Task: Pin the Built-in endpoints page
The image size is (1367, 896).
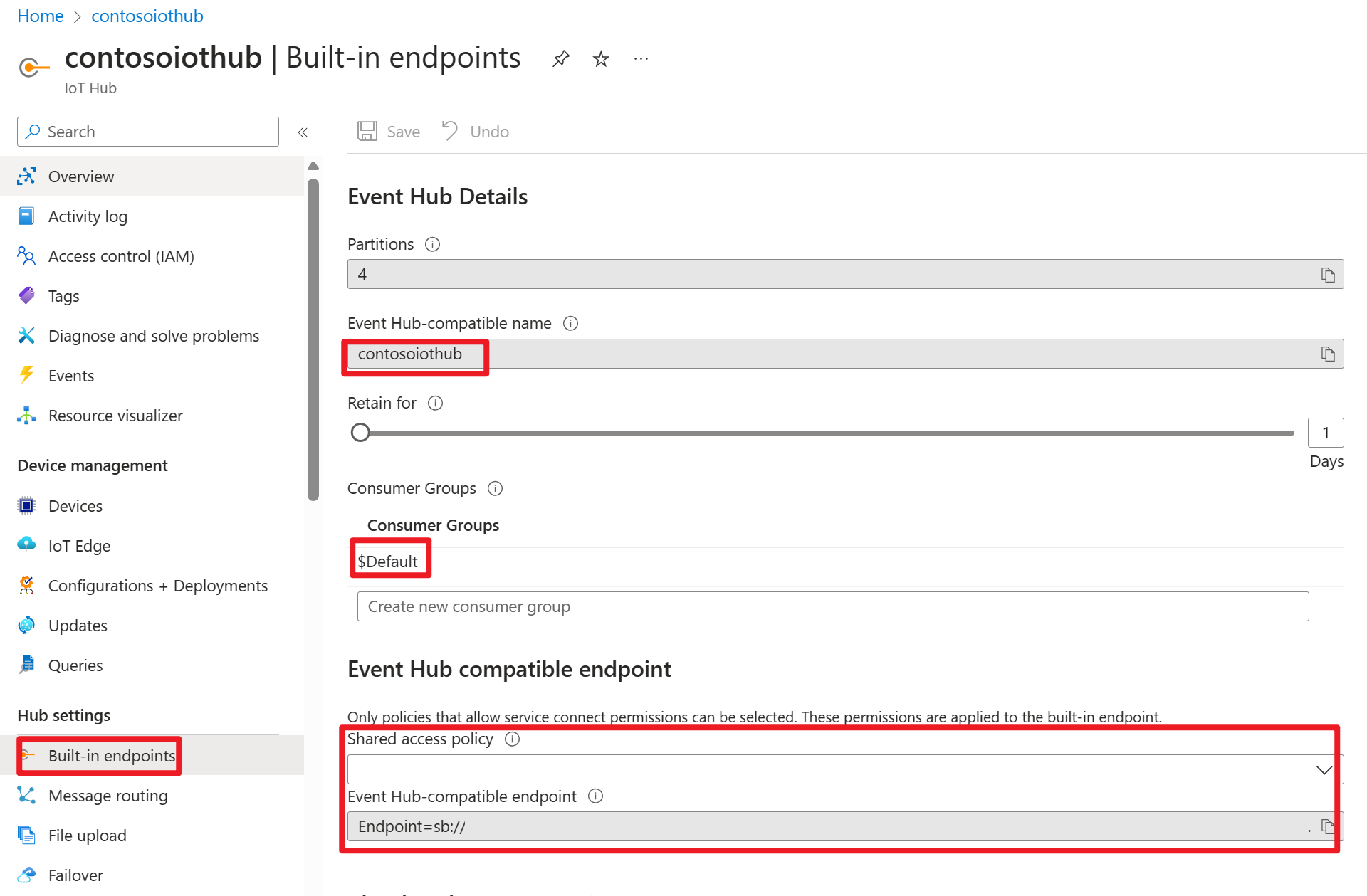Action: (x=561, y=58)
